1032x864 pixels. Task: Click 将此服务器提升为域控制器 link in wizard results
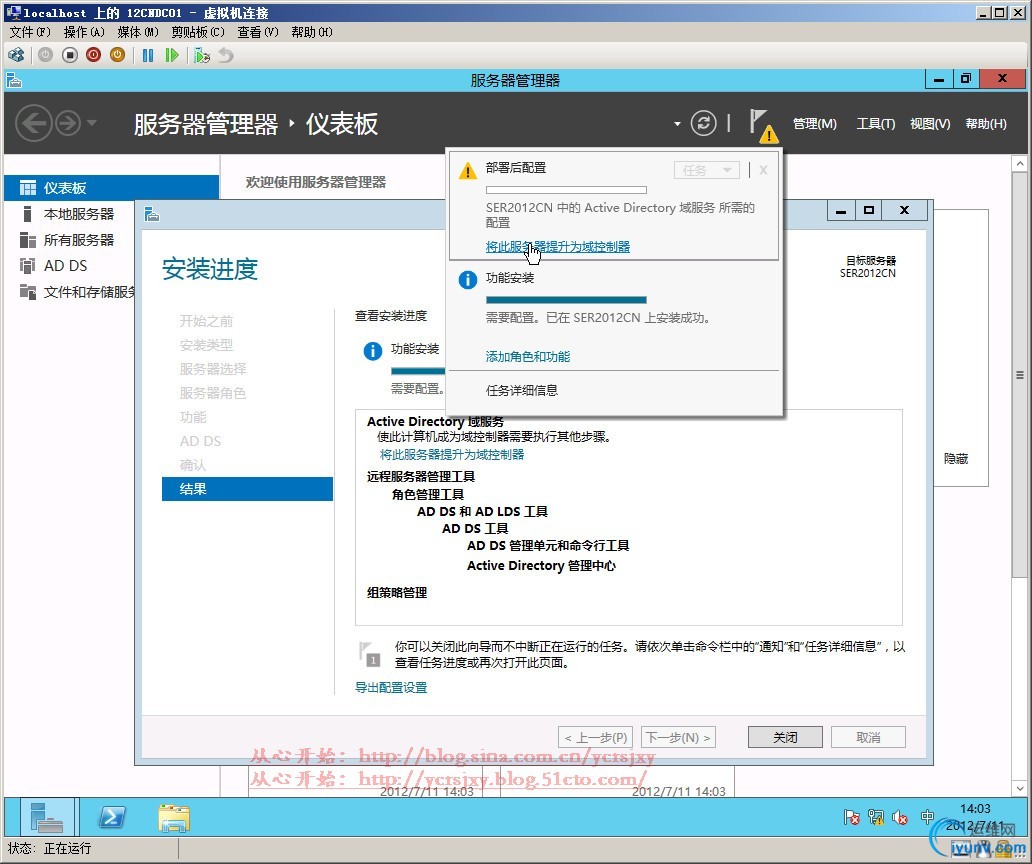tap(452, 455)
